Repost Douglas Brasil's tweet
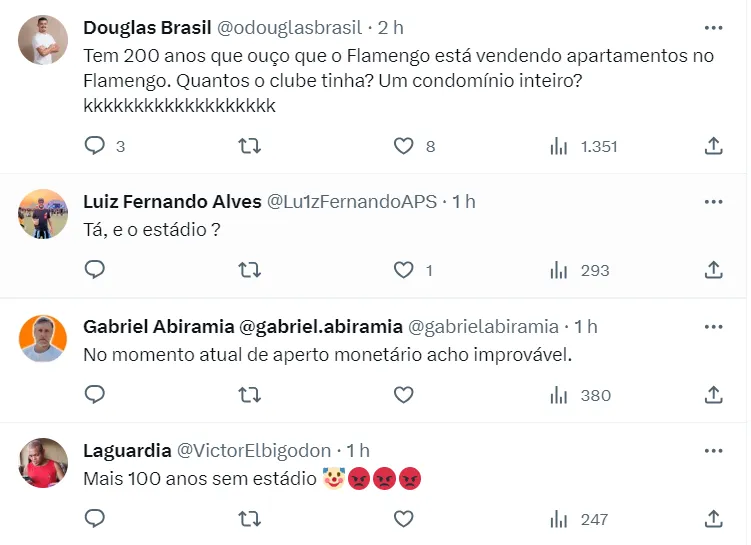The image size is (751, 545). [249, 146]
